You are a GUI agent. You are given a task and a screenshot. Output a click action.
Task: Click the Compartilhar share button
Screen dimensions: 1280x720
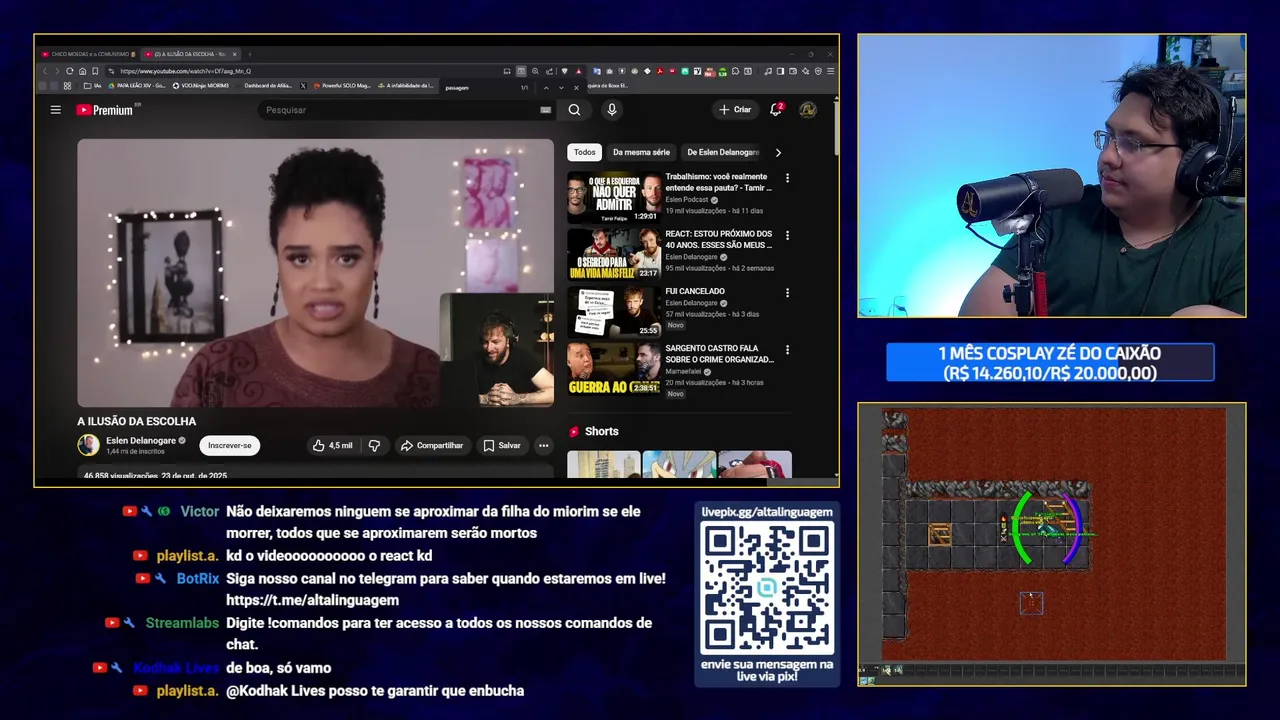[x=432, y=446]
